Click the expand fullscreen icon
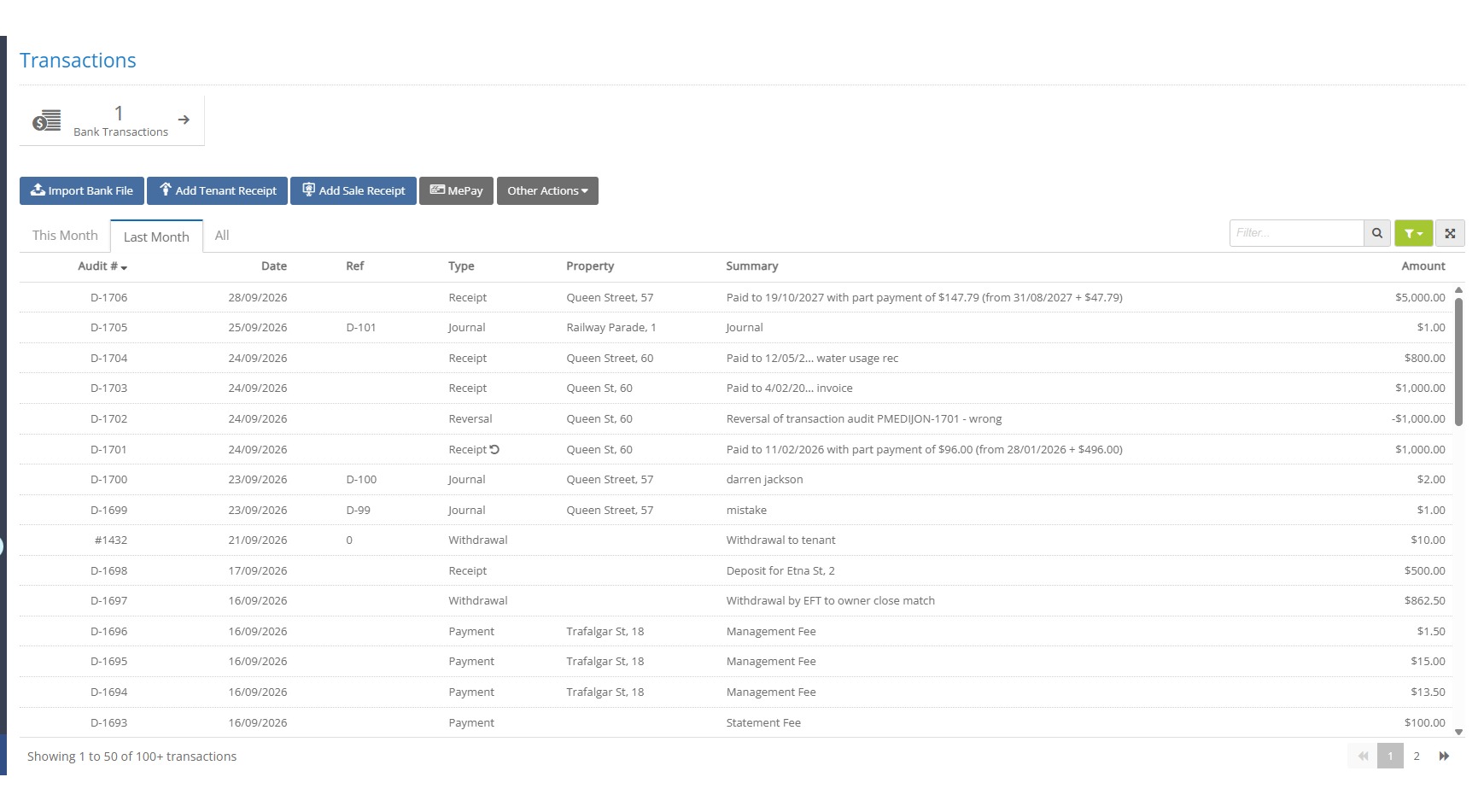This screenshot has height=812, width=1484. tap(1450, 233)
